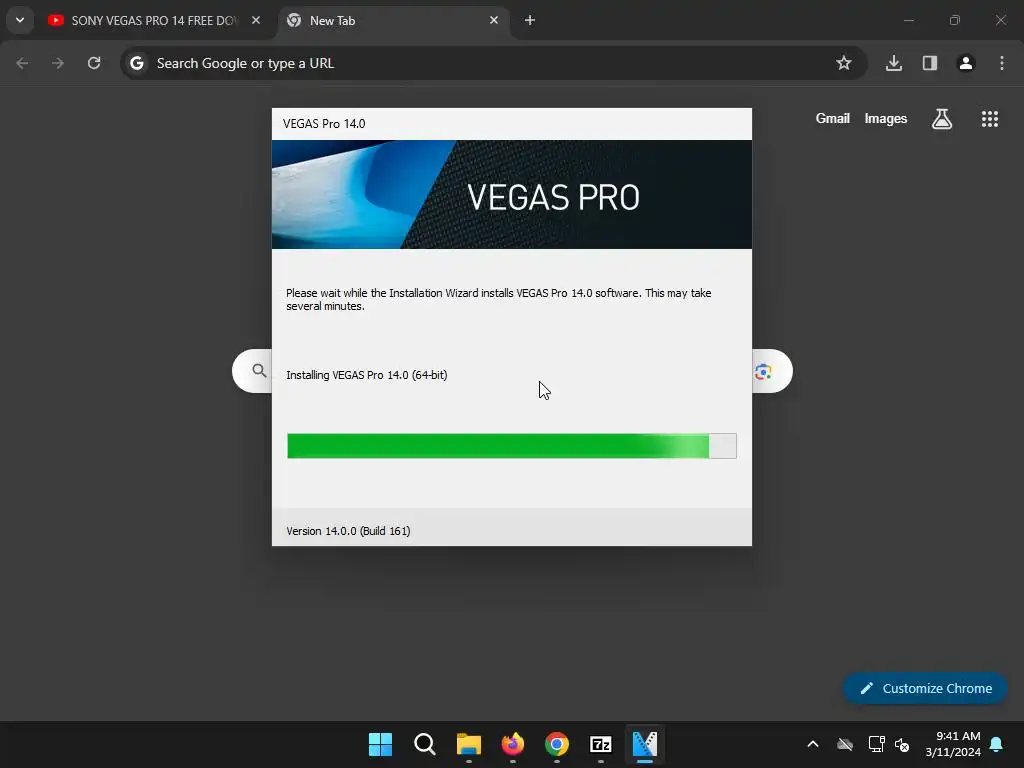Image resolution: width=1024 pixels, height=768 pixels.
Task: Open the tab search dropdown arrow
Action: click(20, 20)
